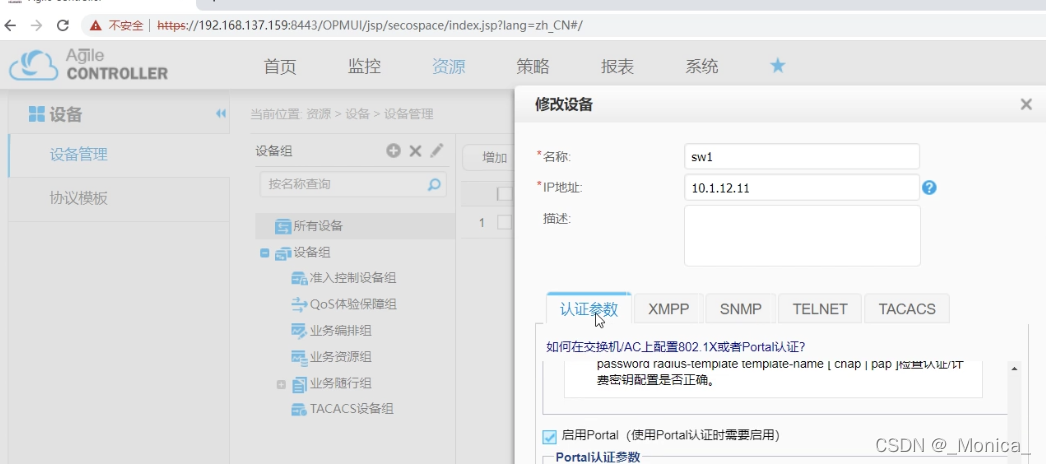Click 资源 in the breadcrumb
The width and height of the screenshot is (1046, 464).
[x=318, y=114]
